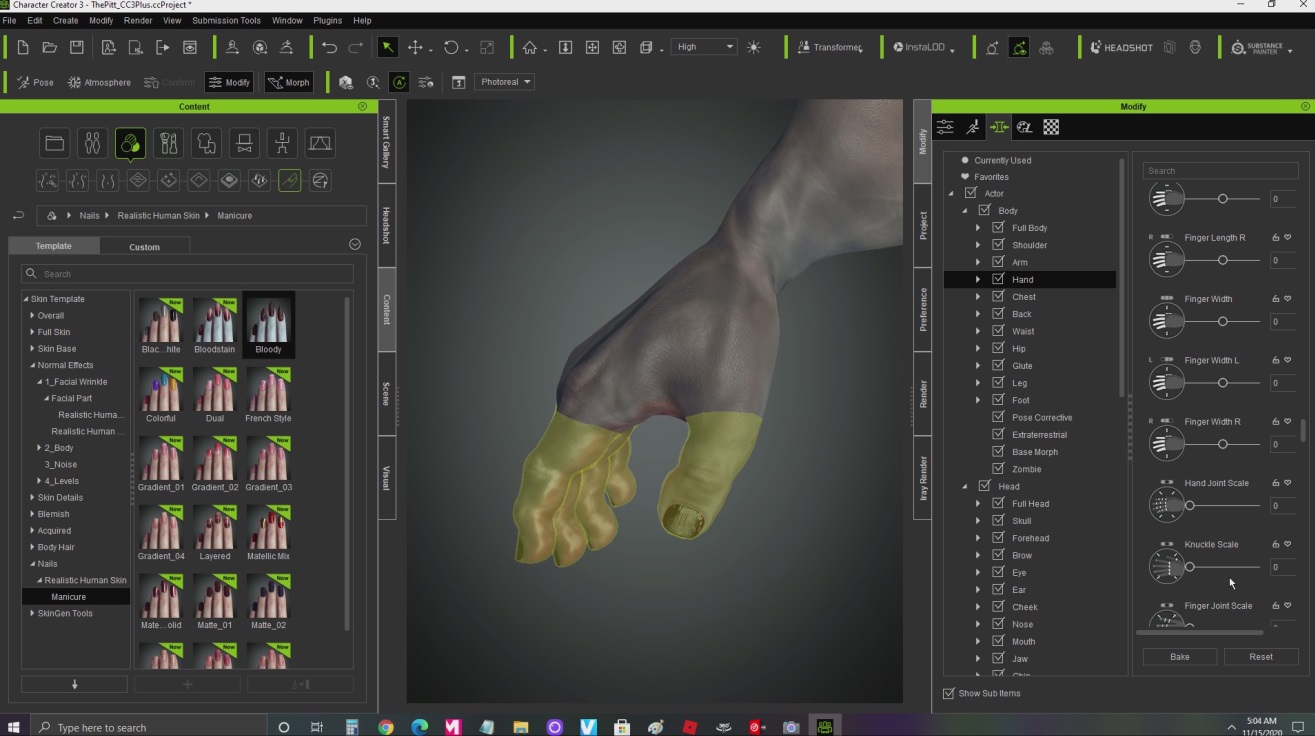Open the Scene side tab
Screen dimensions: 1315x736
pos(386,393)
